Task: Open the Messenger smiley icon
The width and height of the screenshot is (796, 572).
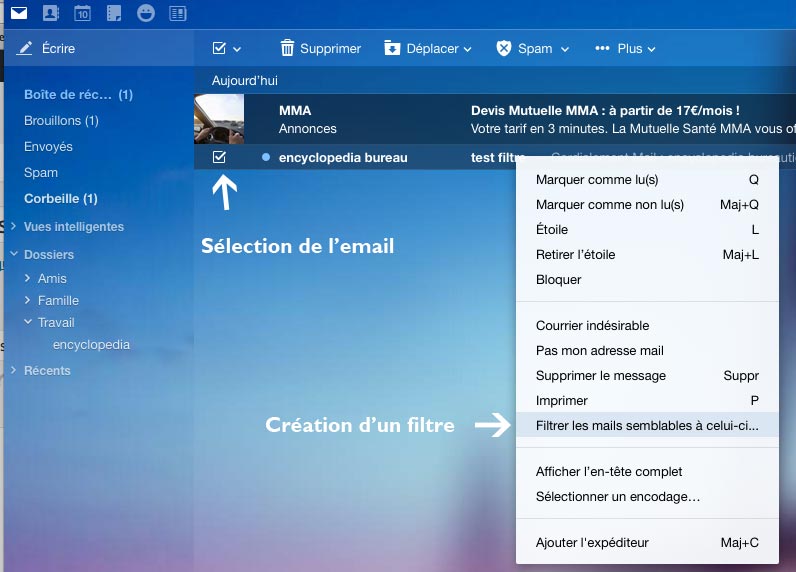Action: point(146,14)
